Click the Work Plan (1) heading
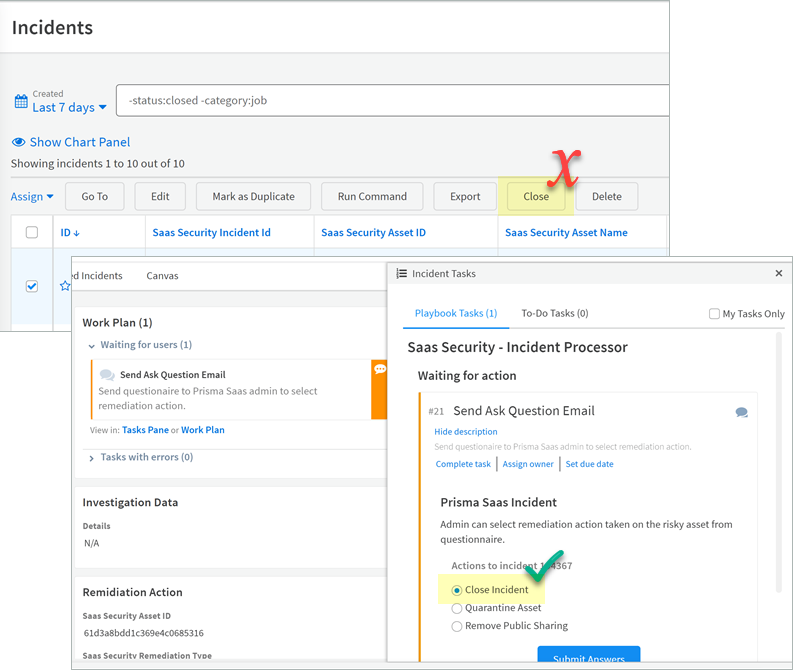 tap(117, 323)
